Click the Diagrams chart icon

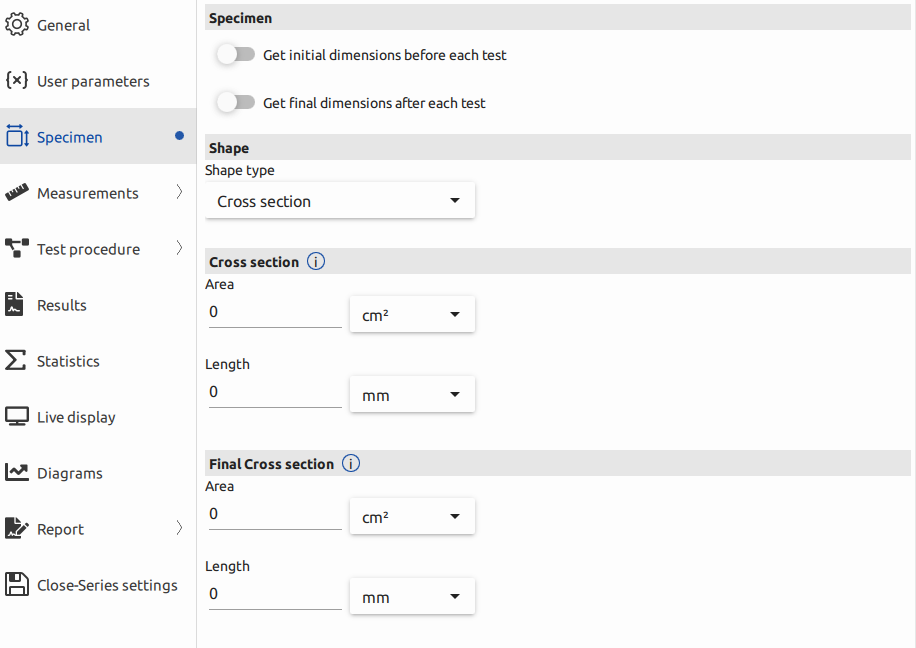(x=17, y=473)
